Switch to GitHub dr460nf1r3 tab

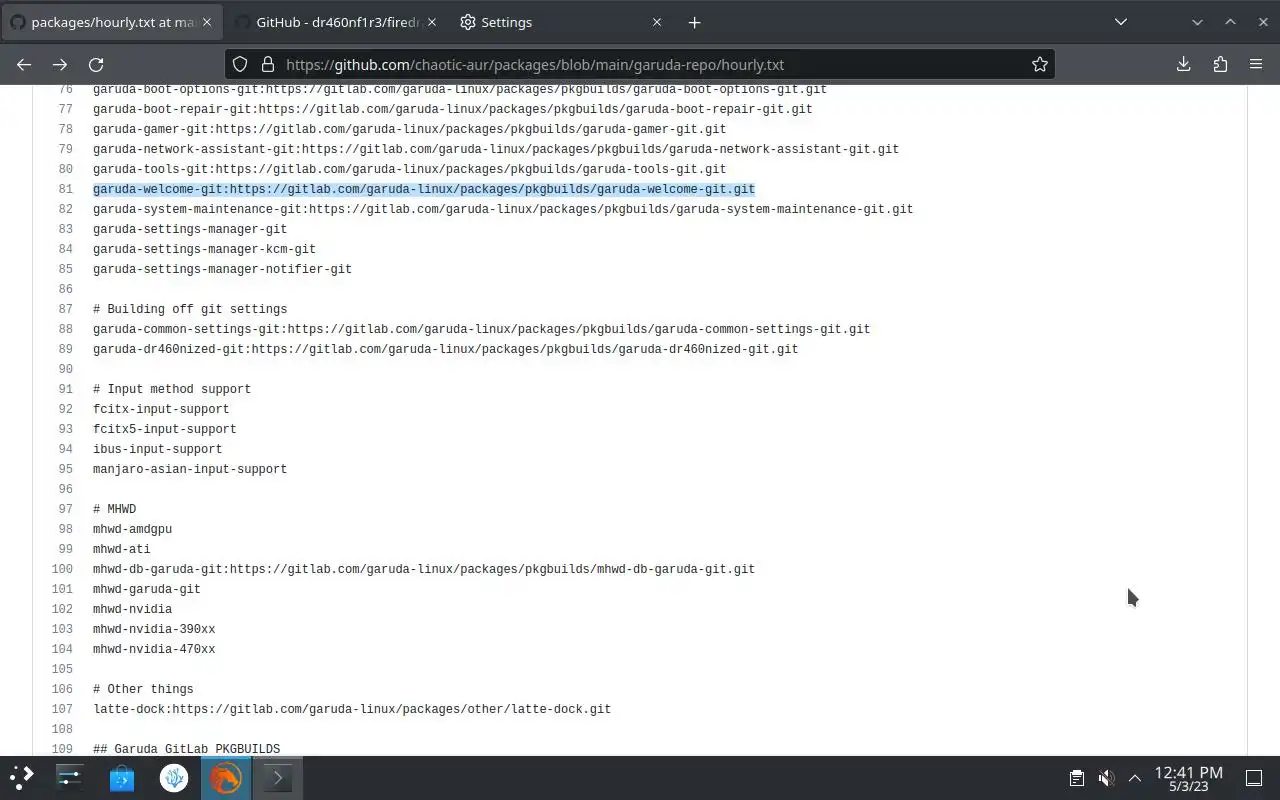pos(336,22)
